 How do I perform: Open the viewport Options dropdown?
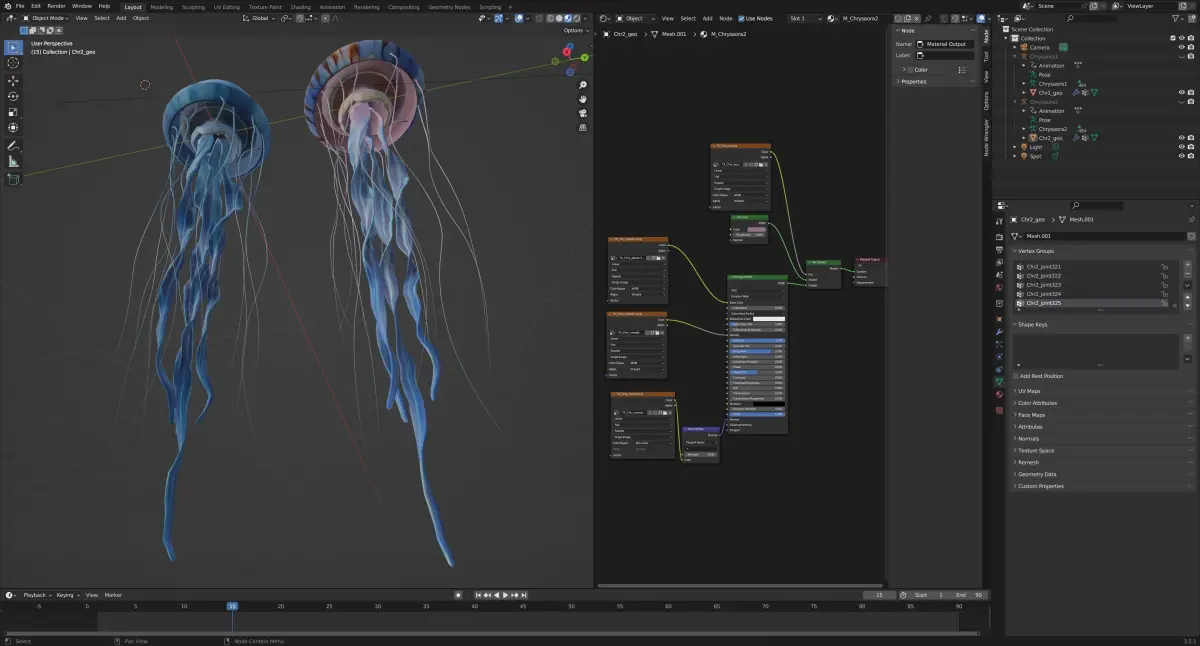tap(575, 30)
